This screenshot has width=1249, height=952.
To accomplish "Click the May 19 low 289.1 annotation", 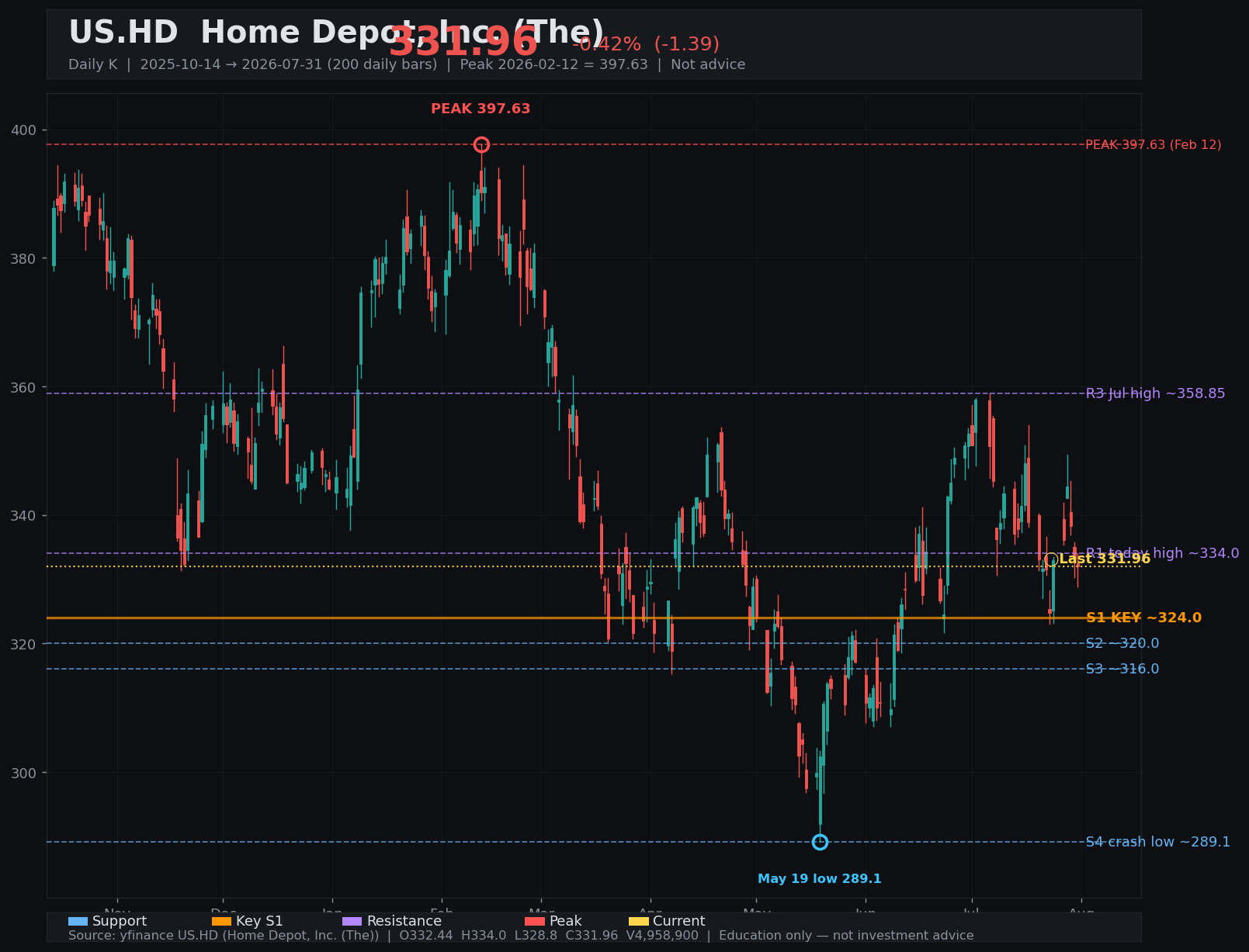I will (820, 879).
